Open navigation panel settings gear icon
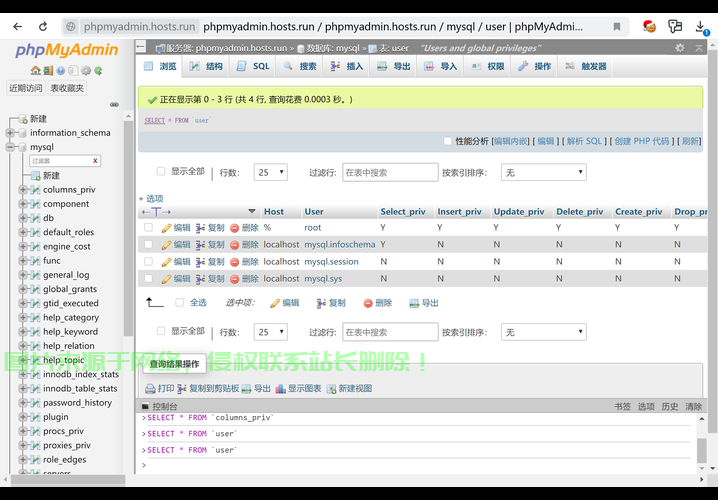Image resolution: width=718 pixels, height=500 pixels. pyautogui.click(x=86, y=71)
